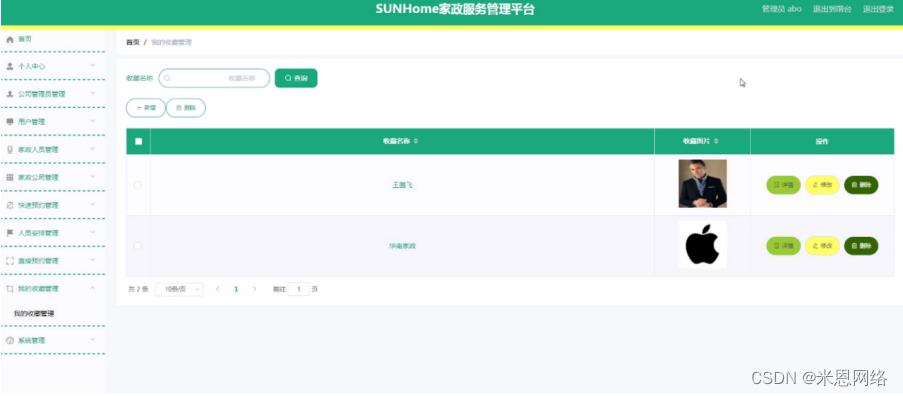Image resolution: width=903 pixels, height=396 pixels.
Task: Click the portrait photo thumbnail for 王鹏飞
Action: (x=703, y=184)
